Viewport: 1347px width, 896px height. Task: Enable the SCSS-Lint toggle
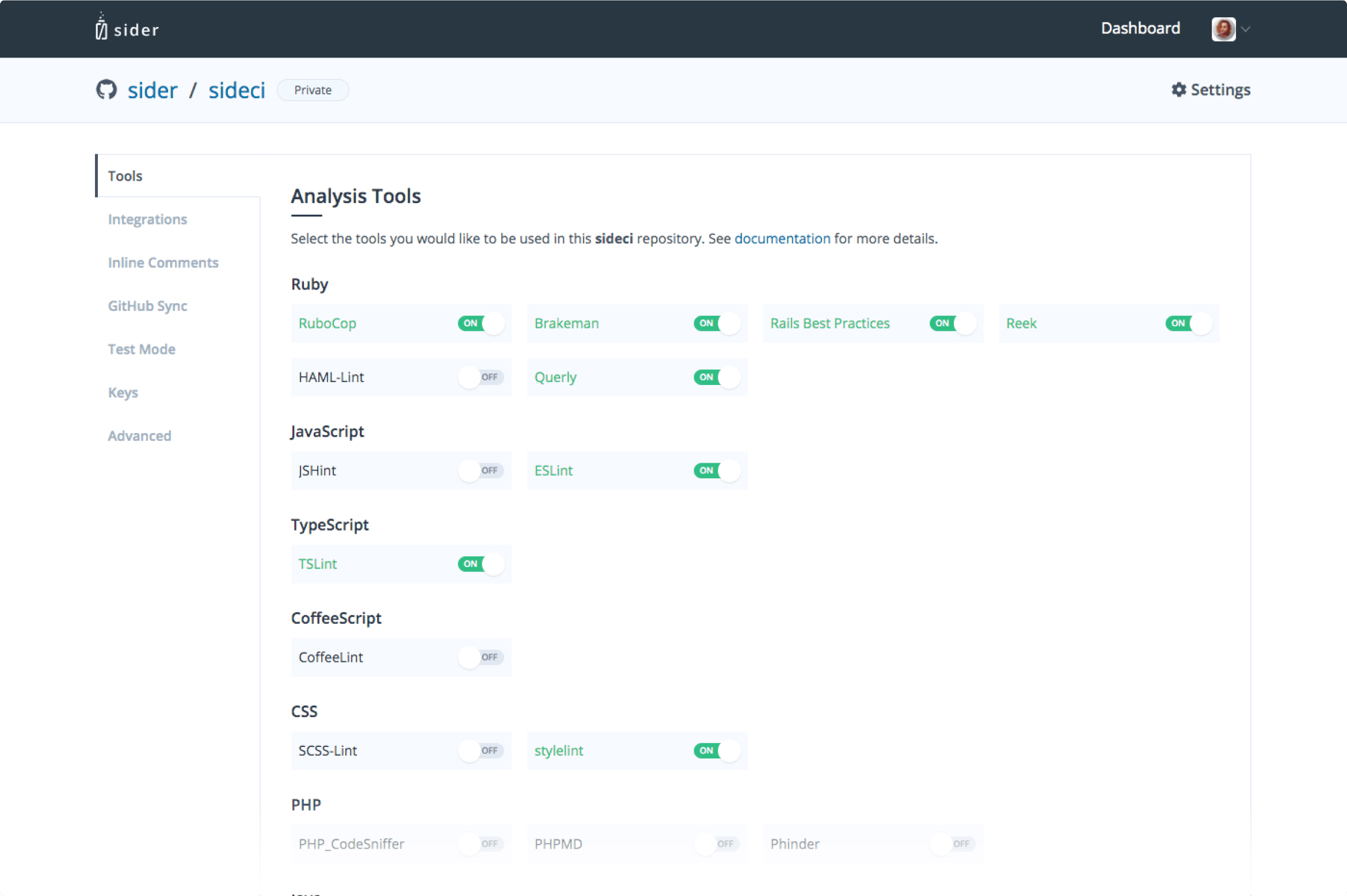tap(481, 750)
